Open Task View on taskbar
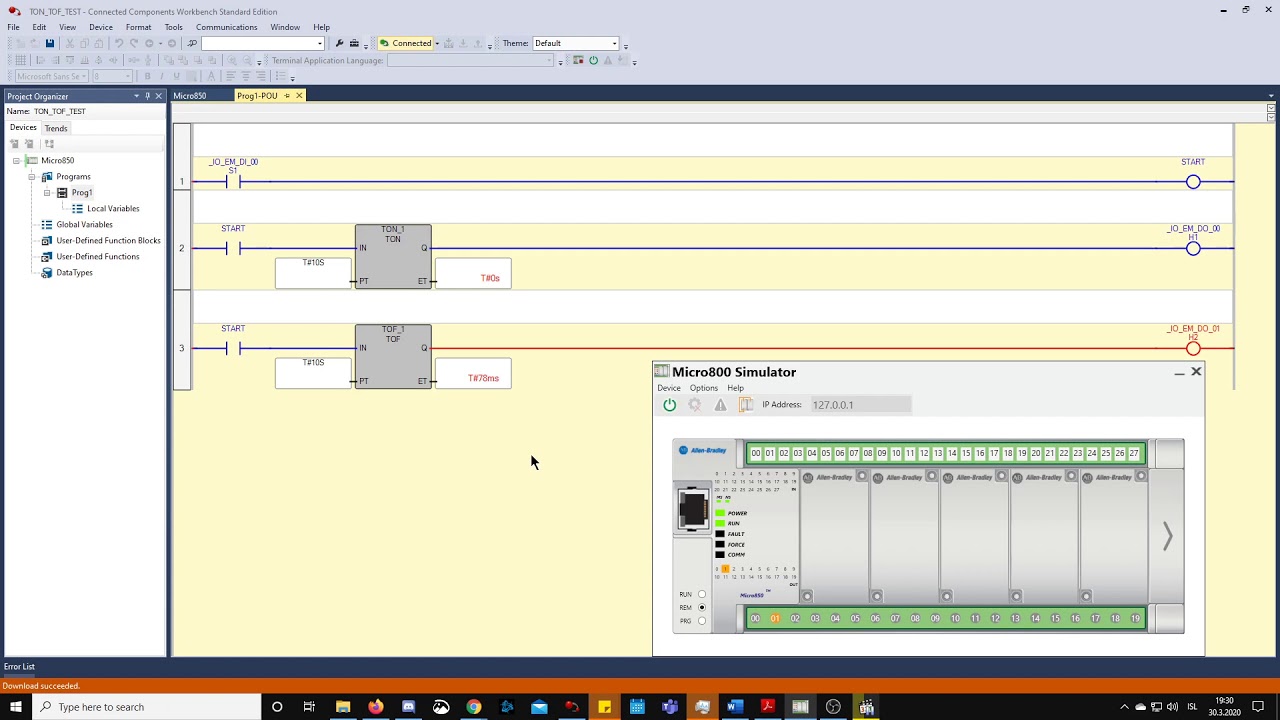The width and height of the screenshot is (1280, 720). [309, 707]
